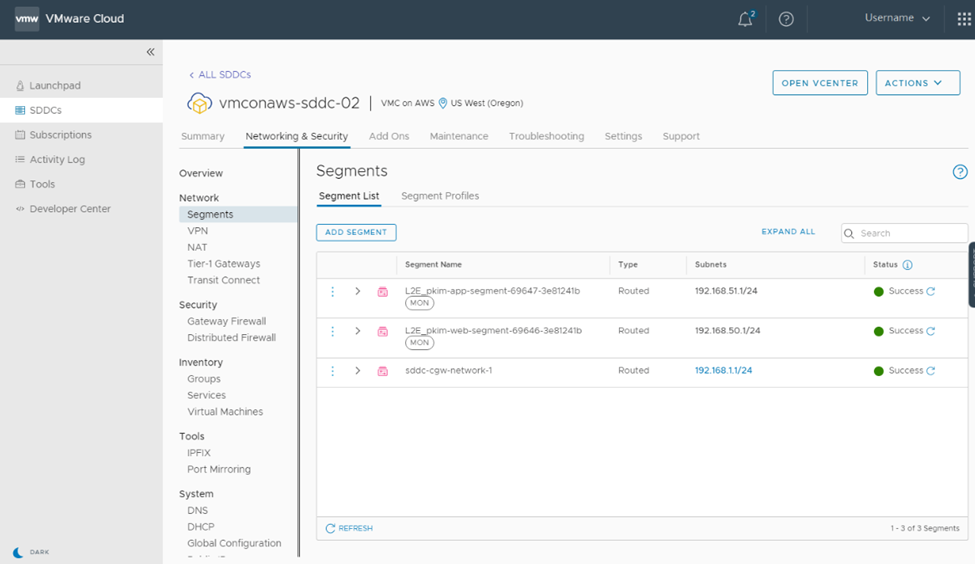
Task: Click the search magnifier icon
Action: coord(849,234)
